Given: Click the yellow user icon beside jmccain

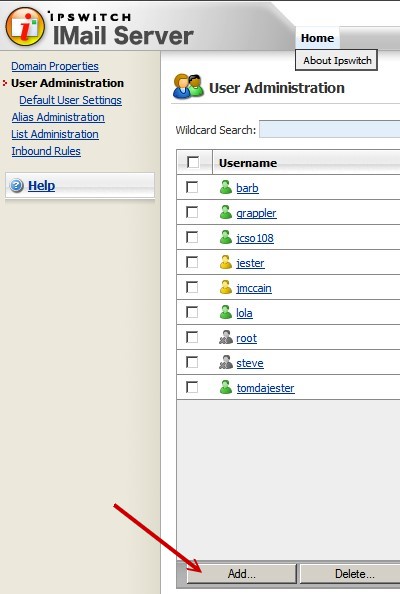Looking at the screenshot, I should (x=226, y=288).
